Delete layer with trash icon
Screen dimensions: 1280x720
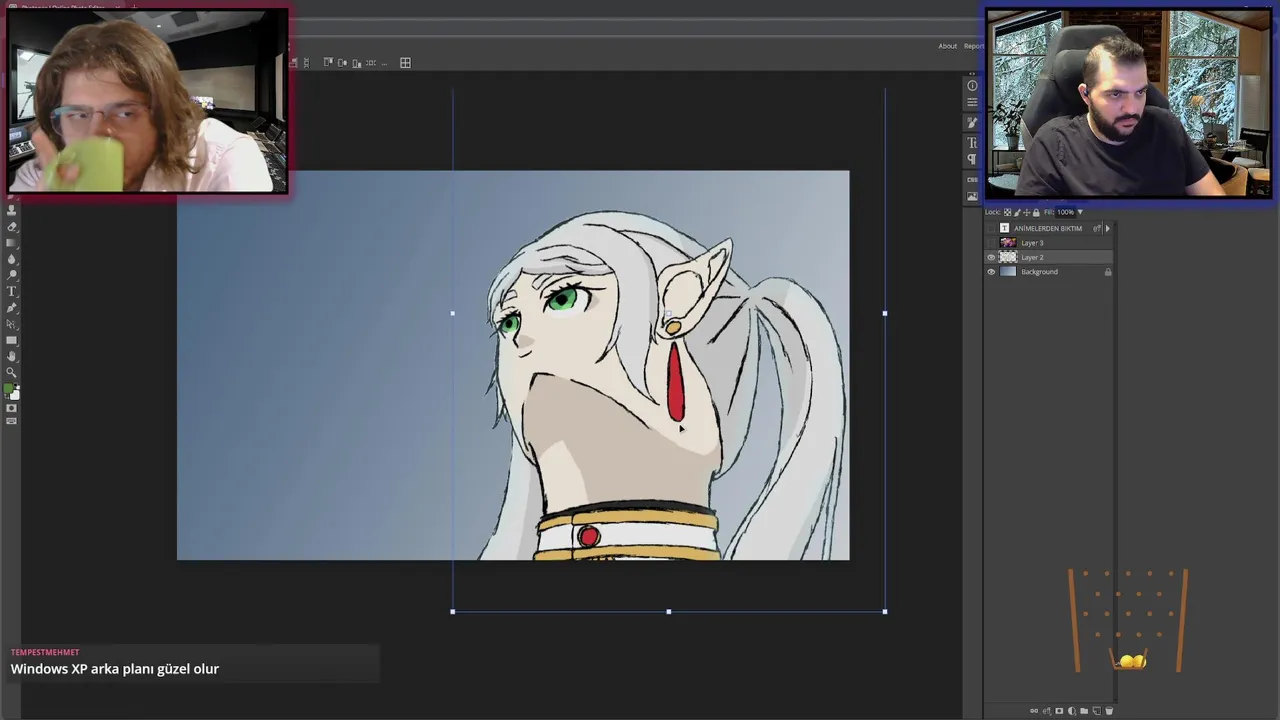(1109, 711)
